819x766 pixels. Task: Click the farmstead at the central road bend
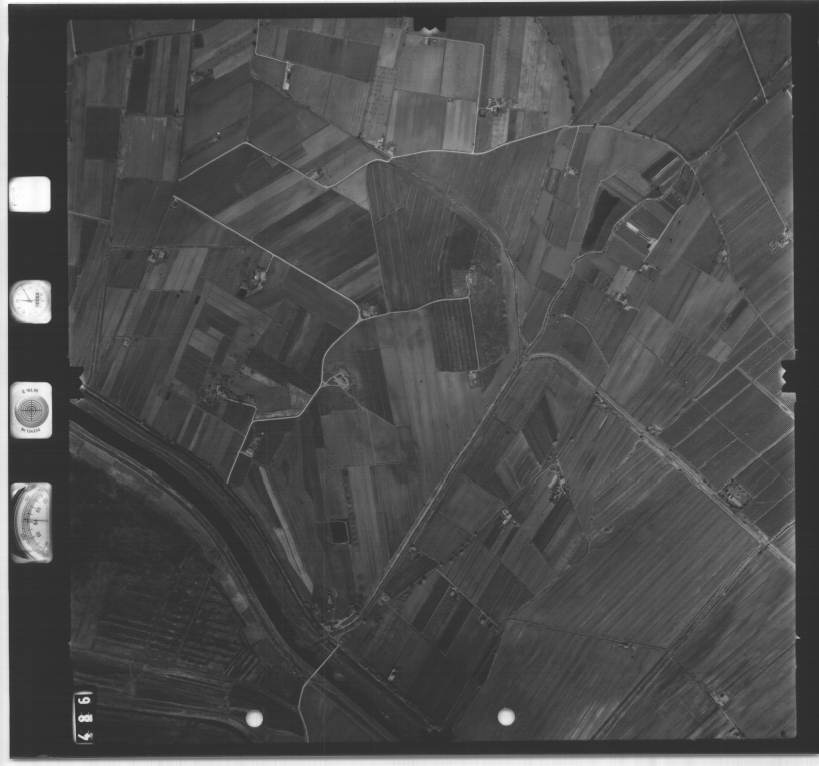341,379
